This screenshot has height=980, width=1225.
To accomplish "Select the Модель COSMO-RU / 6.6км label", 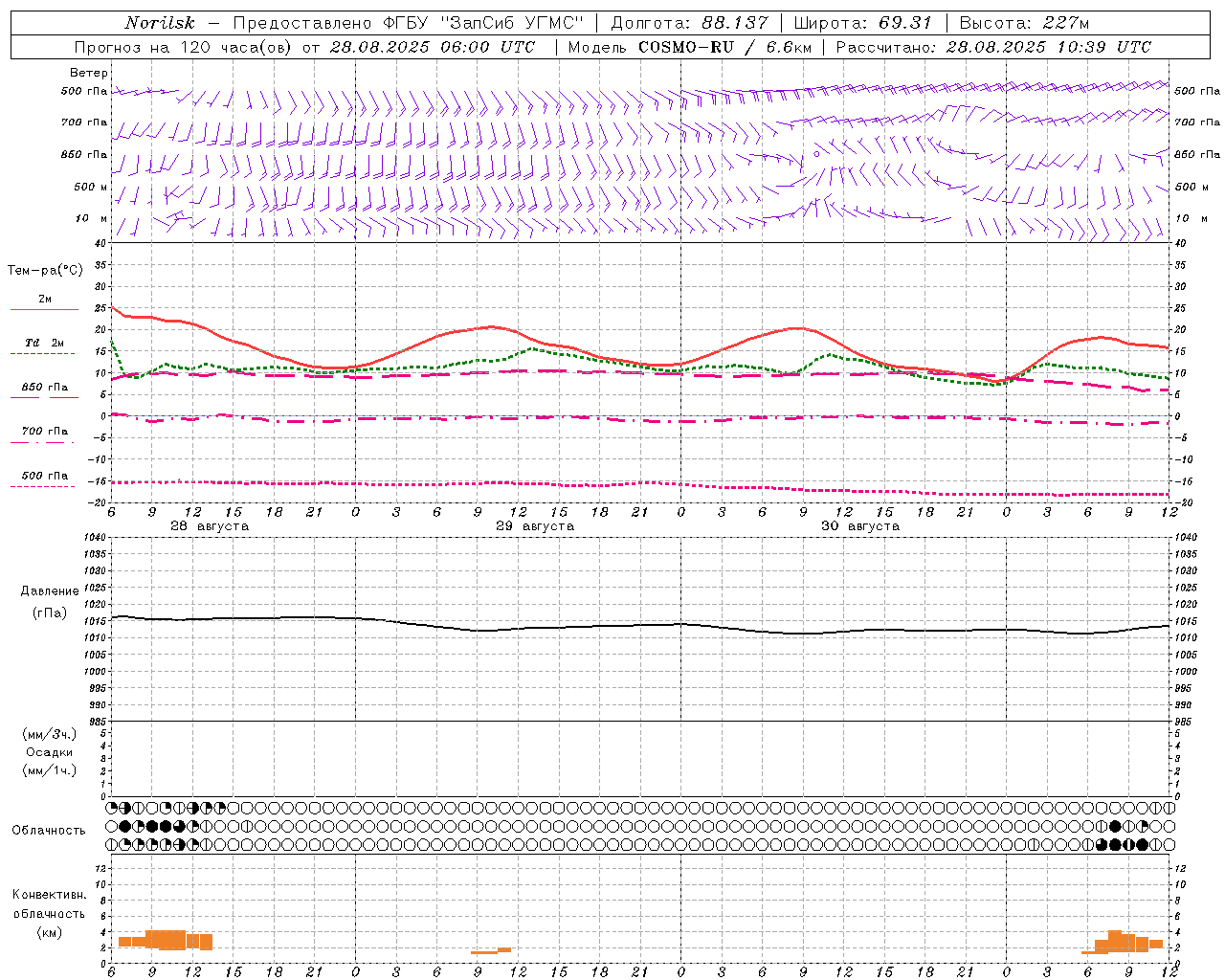I will point(689,47).
